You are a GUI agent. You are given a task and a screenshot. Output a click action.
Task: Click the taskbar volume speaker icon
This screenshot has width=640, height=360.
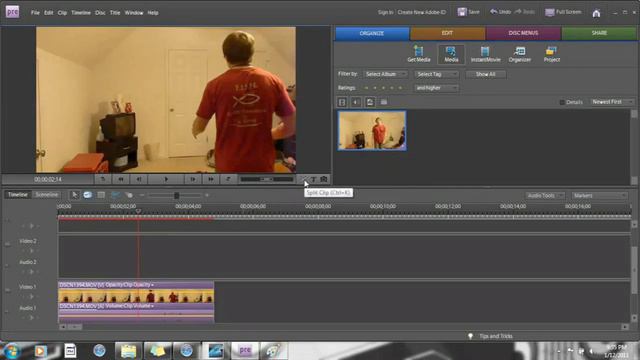(x=592, y=351)
